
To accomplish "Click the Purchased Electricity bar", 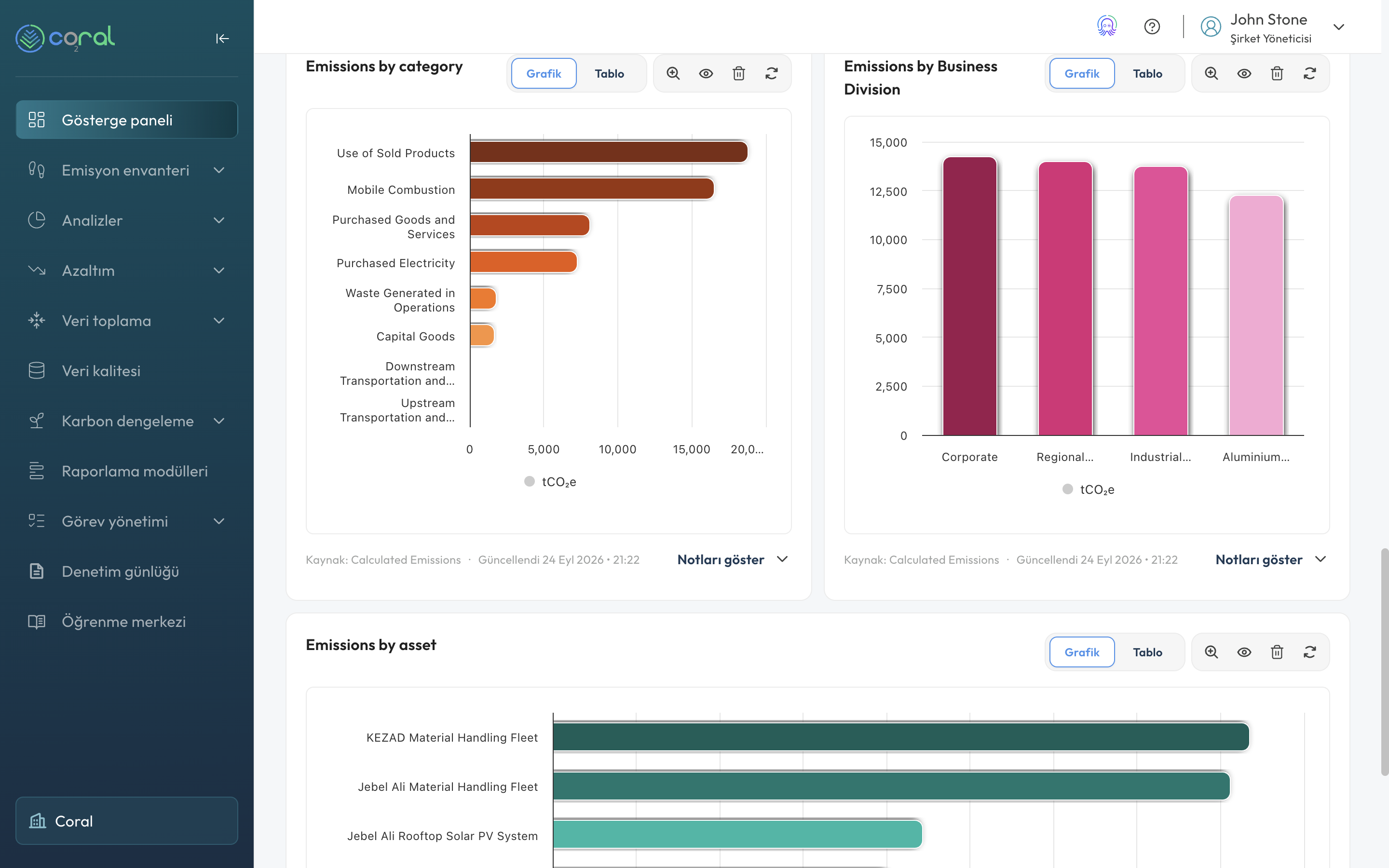I will pos(523,262).
